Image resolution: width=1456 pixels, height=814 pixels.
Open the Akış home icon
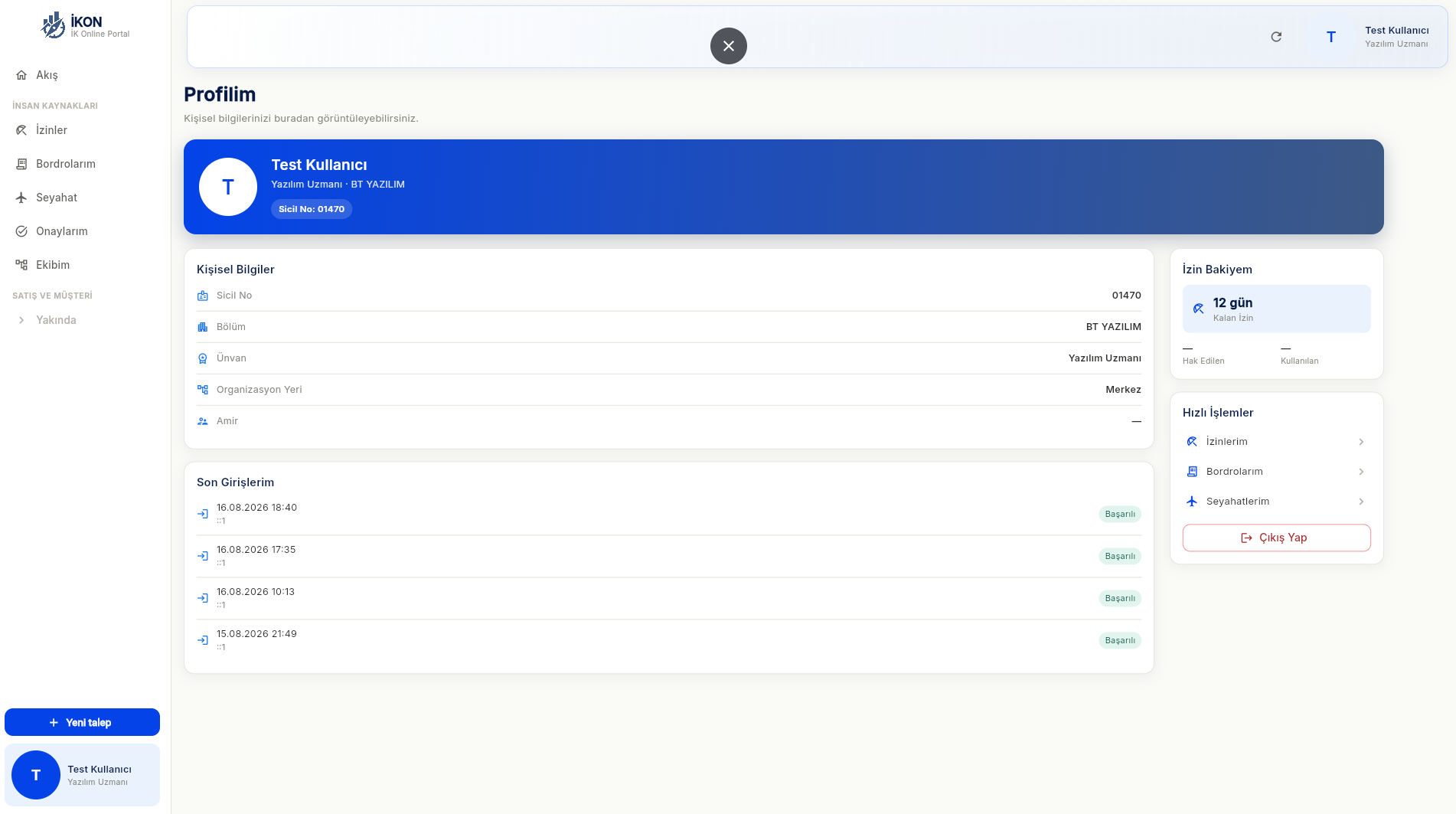coord(21,75)
